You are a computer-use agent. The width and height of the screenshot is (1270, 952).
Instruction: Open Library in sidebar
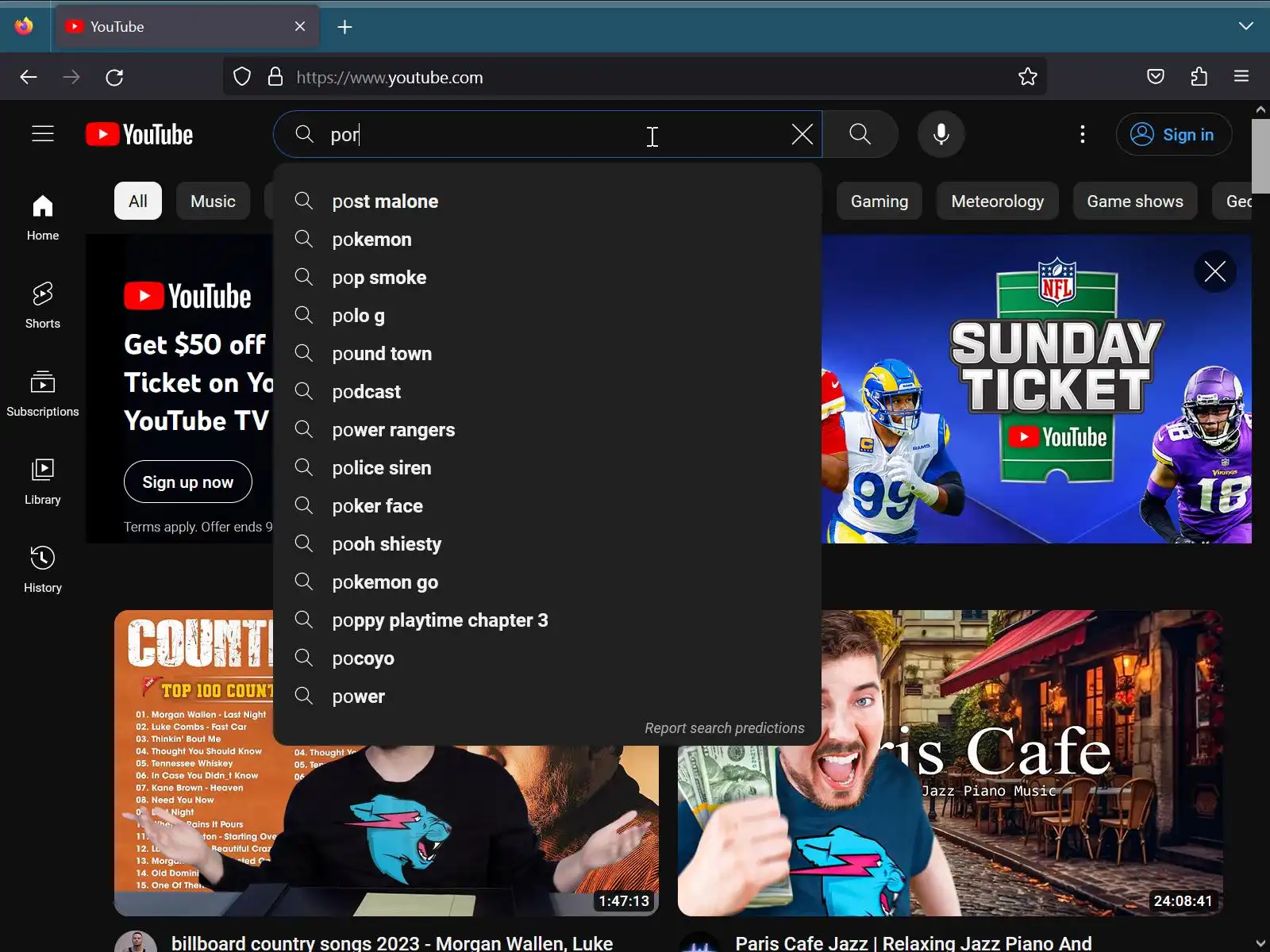coord(43,482)
